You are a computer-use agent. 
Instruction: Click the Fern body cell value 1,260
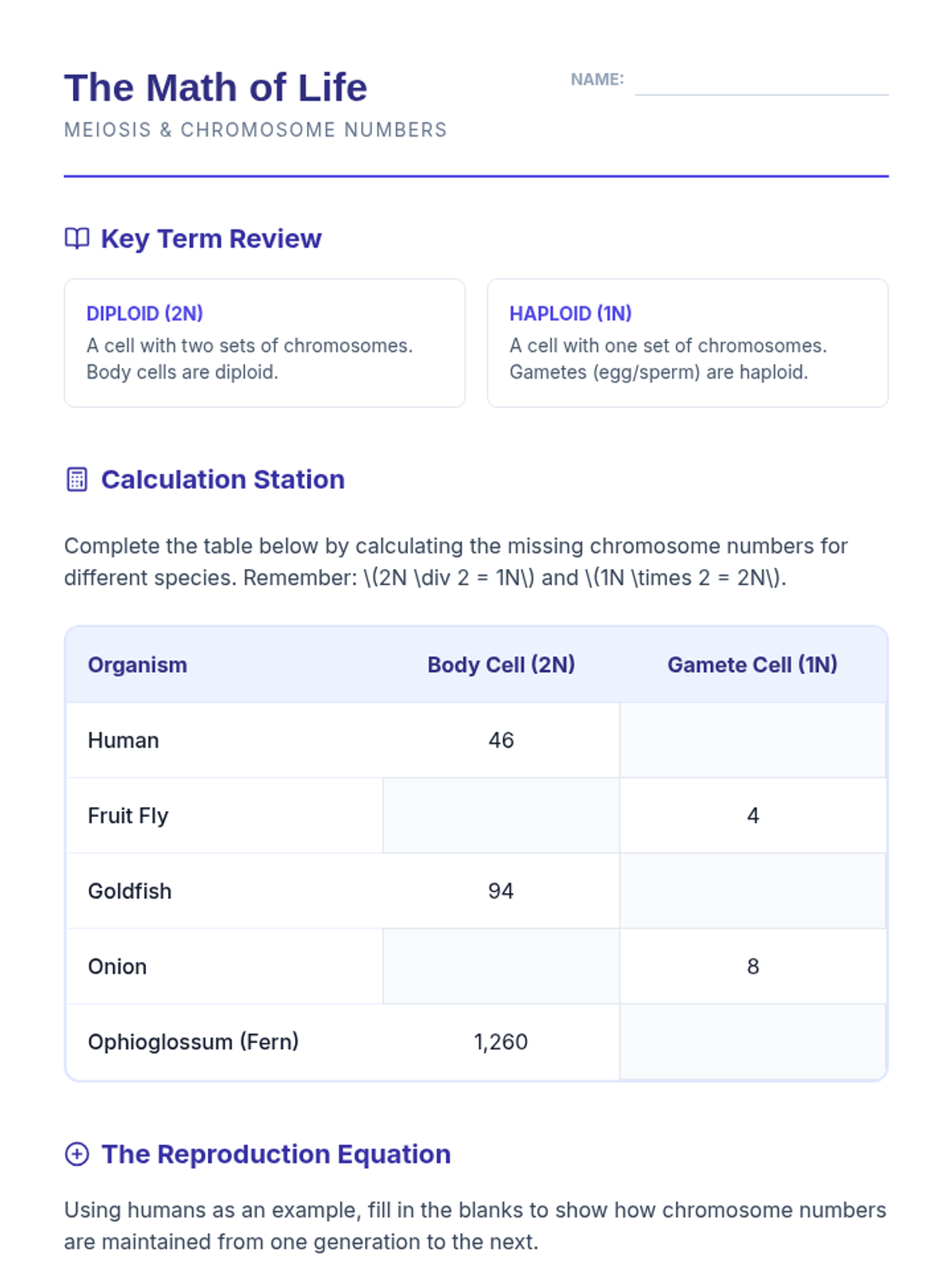click(x=501, y=1041)
